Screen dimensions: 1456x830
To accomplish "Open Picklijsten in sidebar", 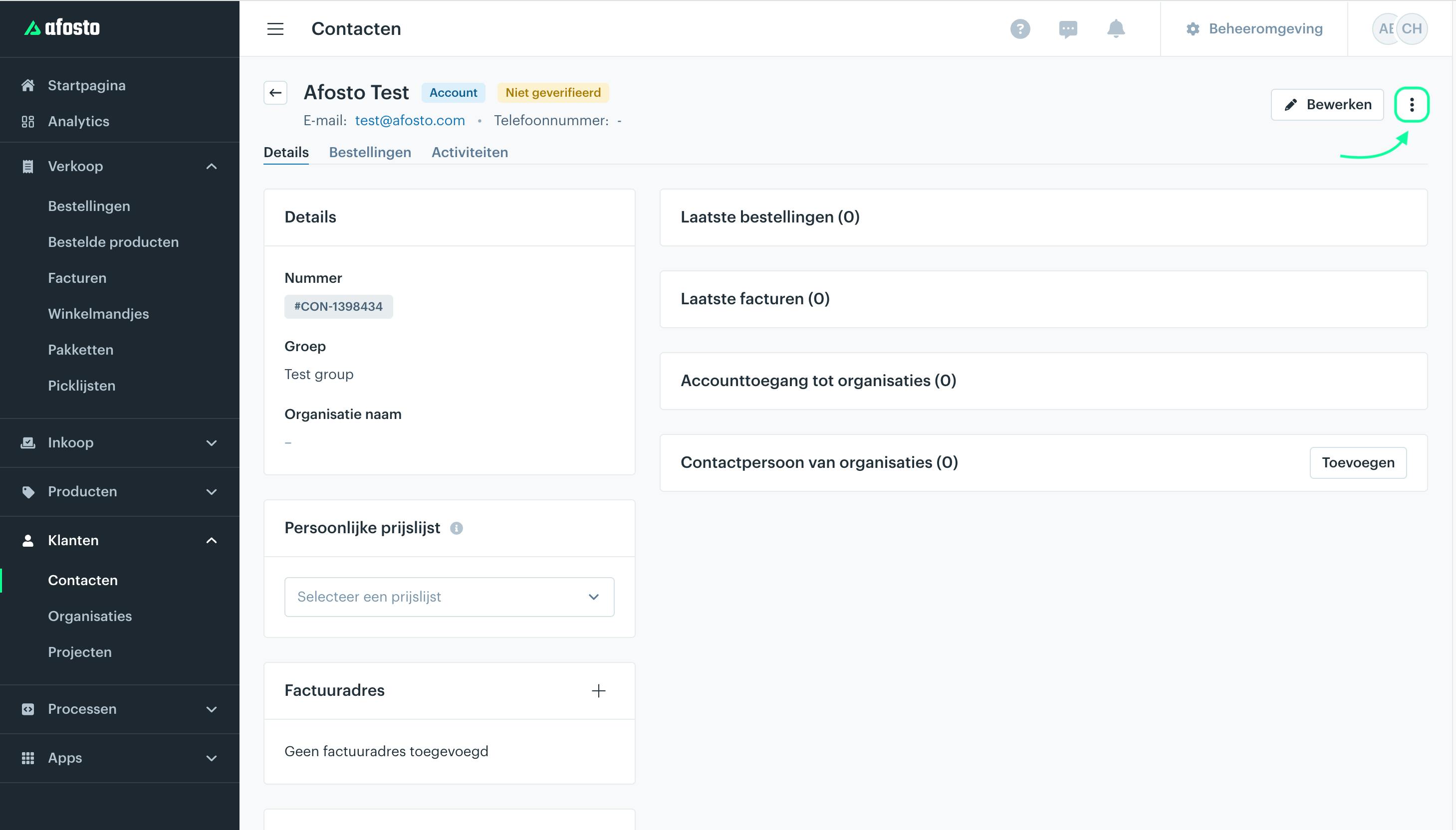I will (x=81, y=386).
